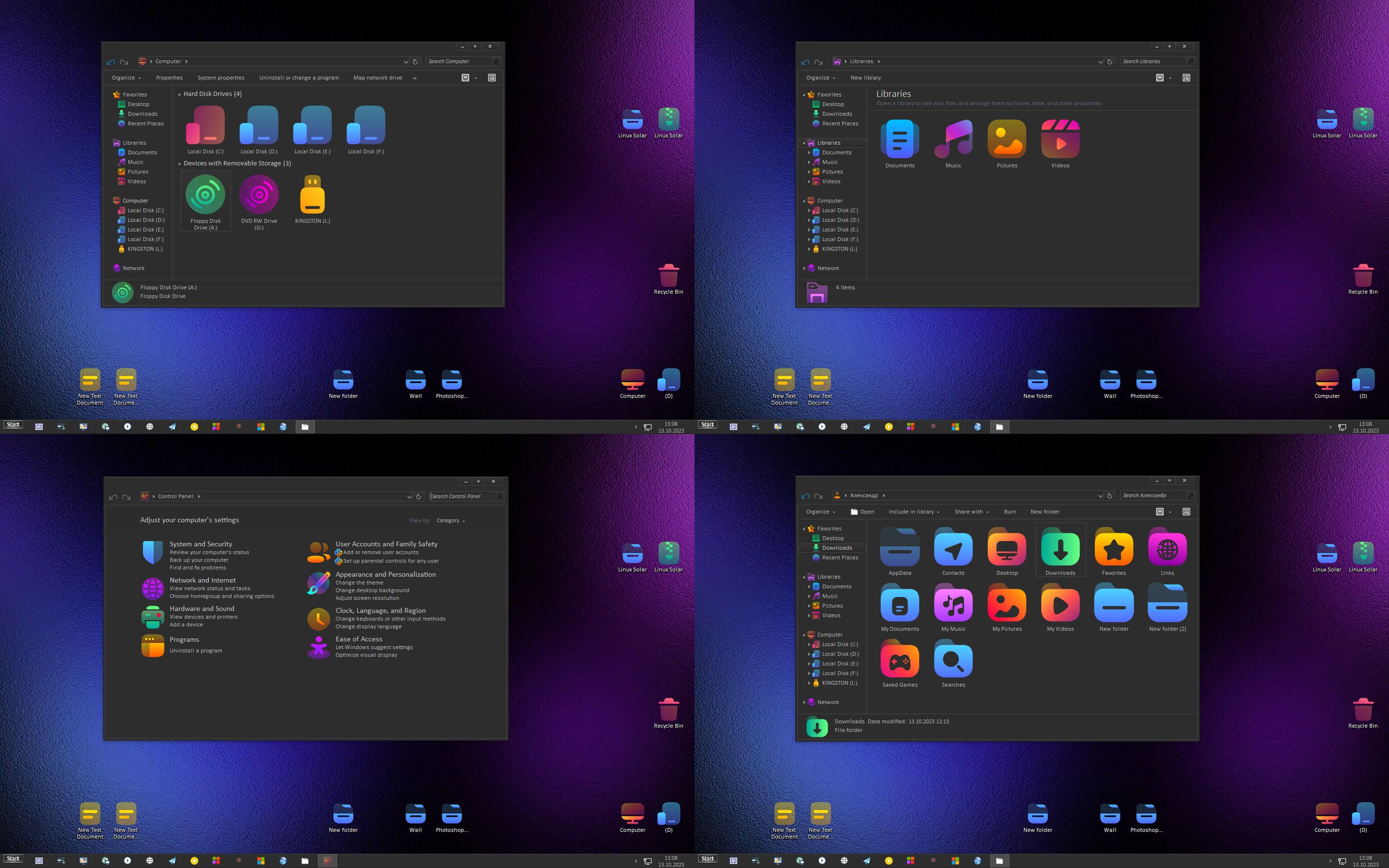Image resolution: width=1389 pixels, height=868 pixels.
Task: Click Properties in Computer window toolbar
Action: click(169, 78)
